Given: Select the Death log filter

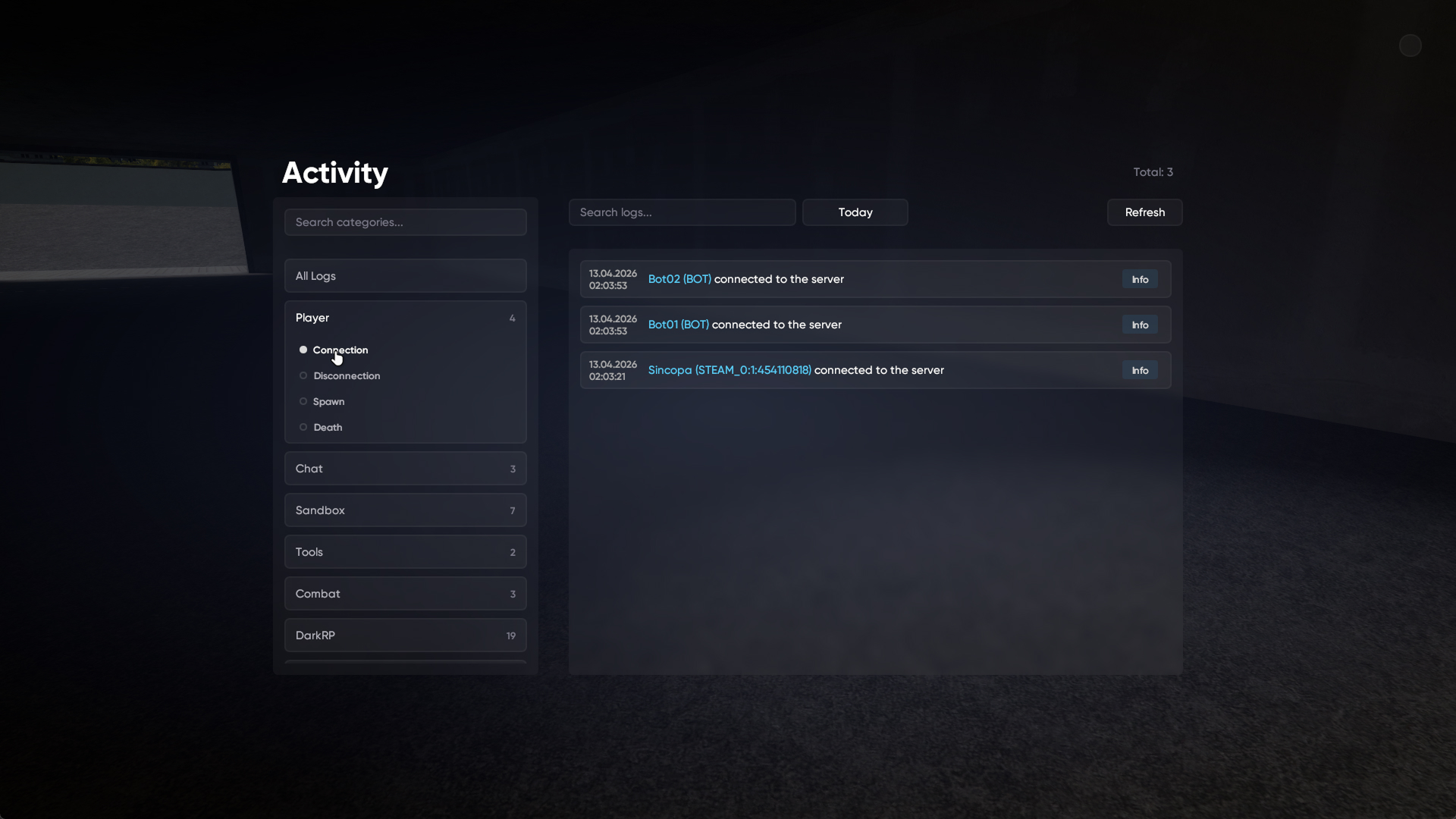Looking at the screenshot, I should pyautogui.click(x=321, y=427).
